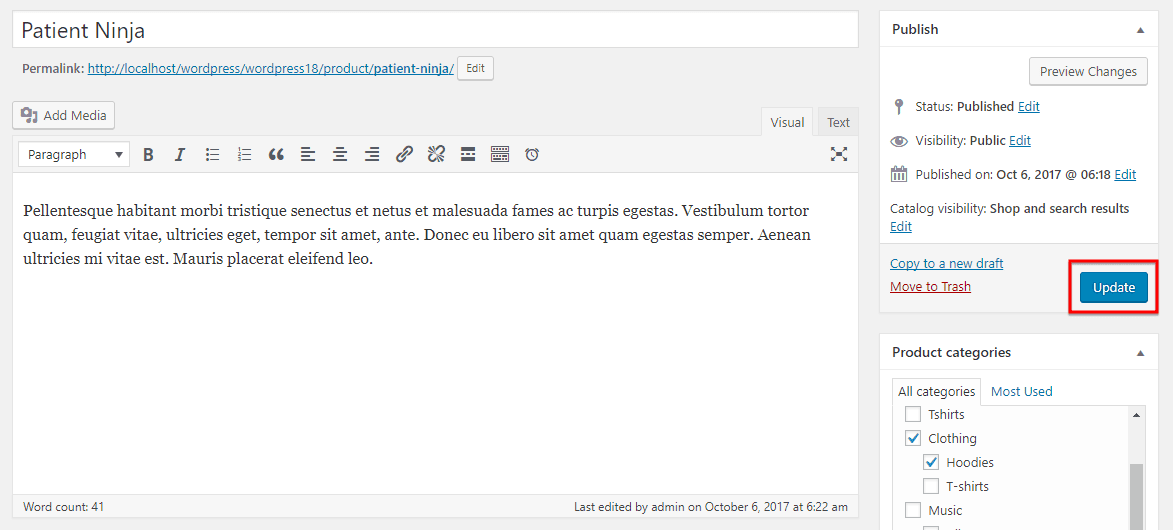This screenshot has width=1173, height=530.
Task: Insert the Read More tag
Action: (x=468, y=154)
